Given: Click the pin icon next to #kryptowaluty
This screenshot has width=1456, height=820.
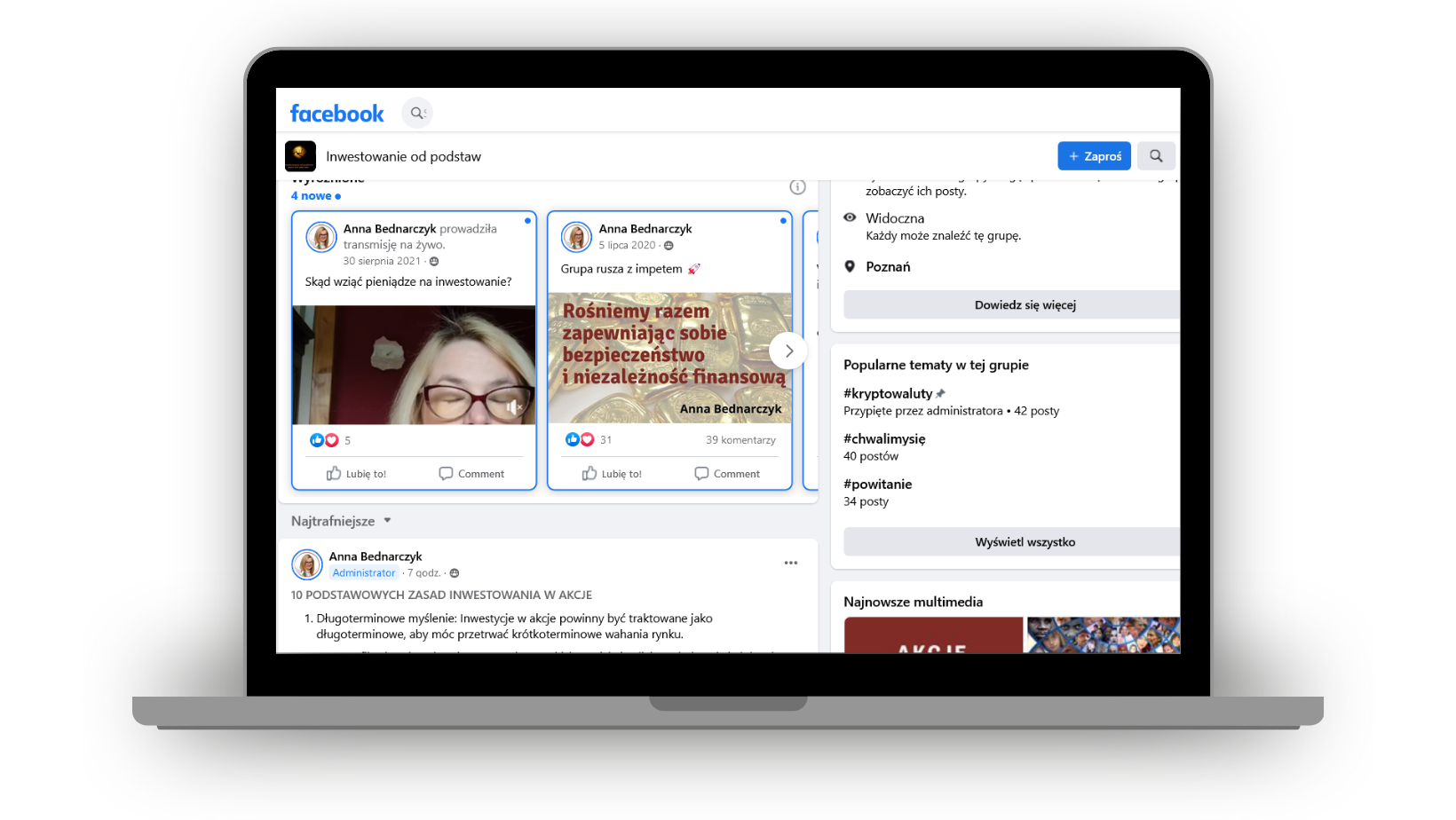Looking at the screenshot, I should pyautogui.click(x=940, y=393).
